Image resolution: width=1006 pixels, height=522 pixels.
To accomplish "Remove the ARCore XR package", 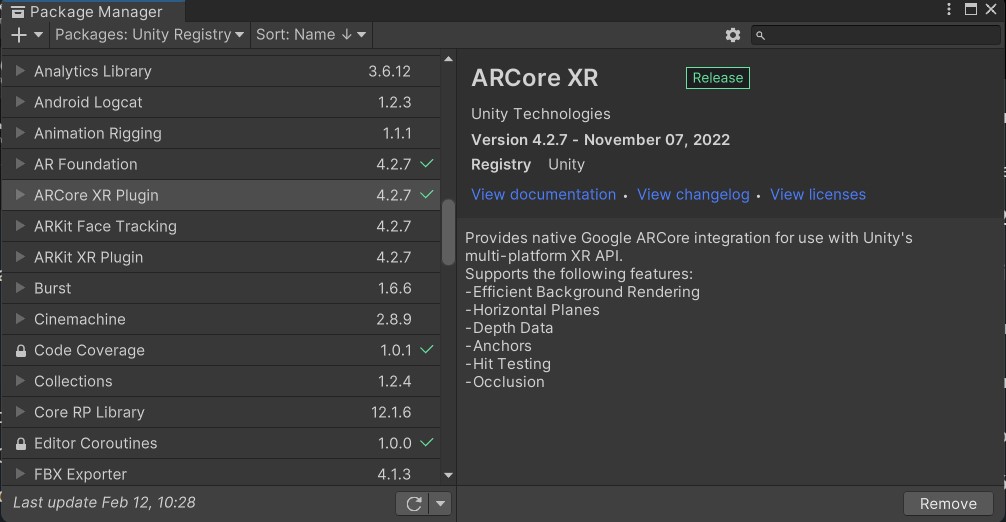I will click(948, 504).
